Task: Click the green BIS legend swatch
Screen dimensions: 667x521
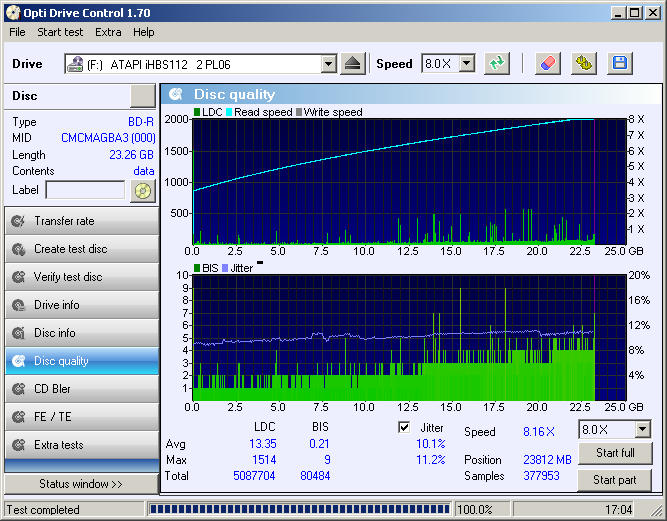Action: point(197,268)
